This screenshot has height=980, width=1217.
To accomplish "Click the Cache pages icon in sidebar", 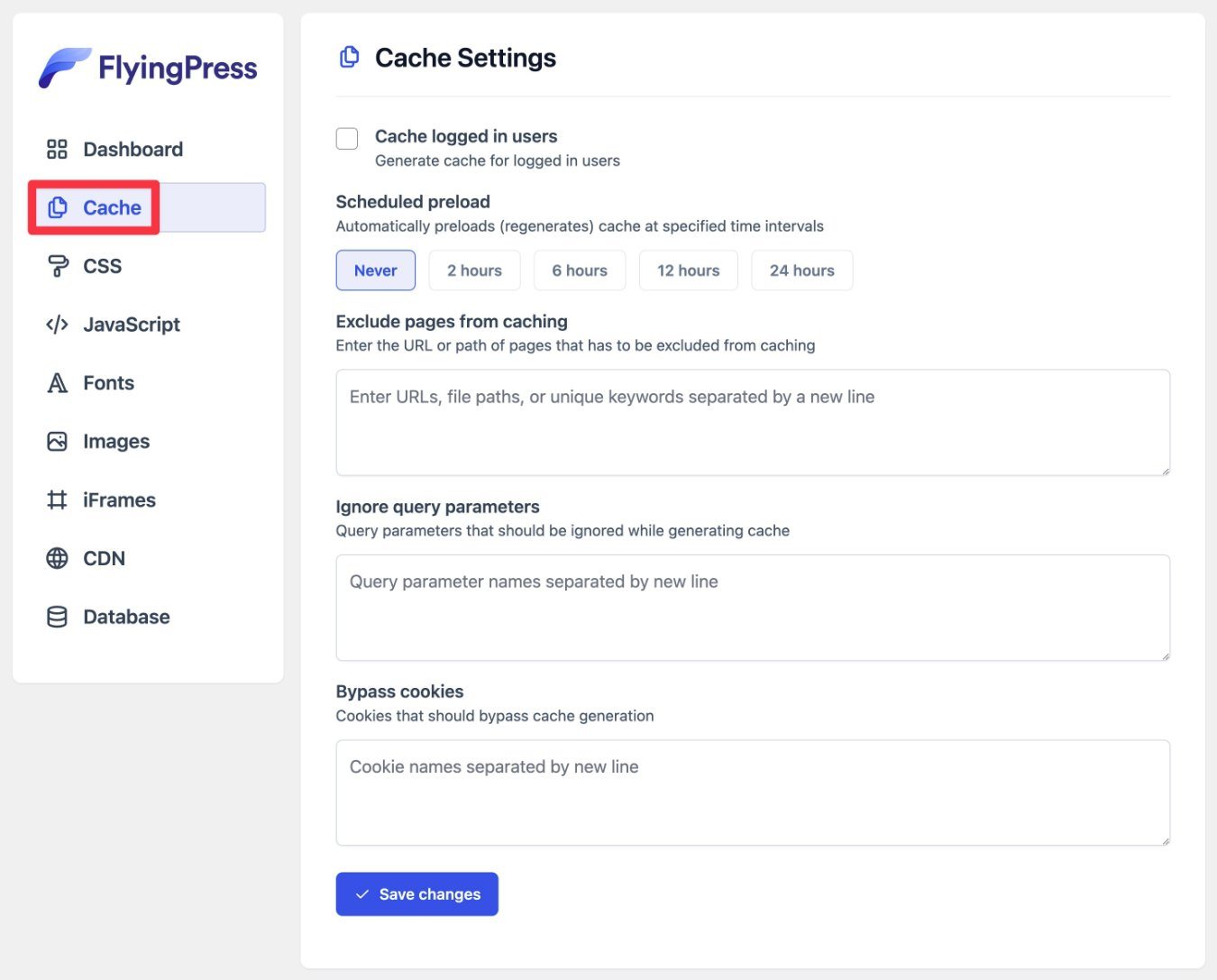I will [58, 207].
